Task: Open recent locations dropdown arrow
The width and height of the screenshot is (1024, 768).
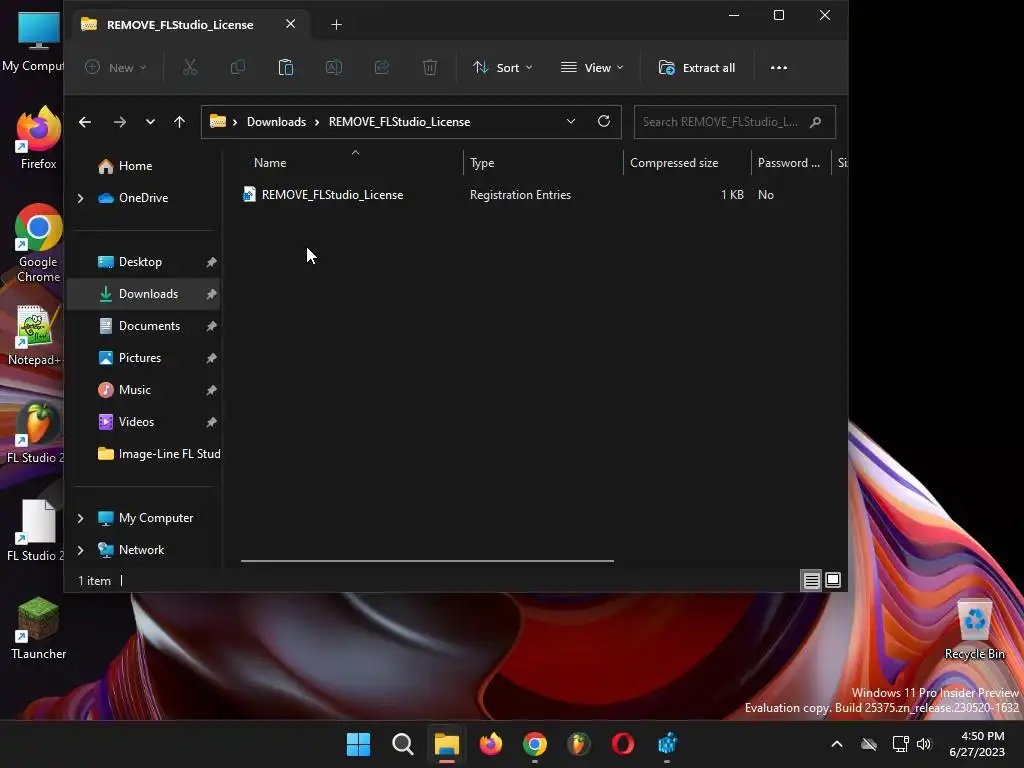Action: click(x=150, y=121)
